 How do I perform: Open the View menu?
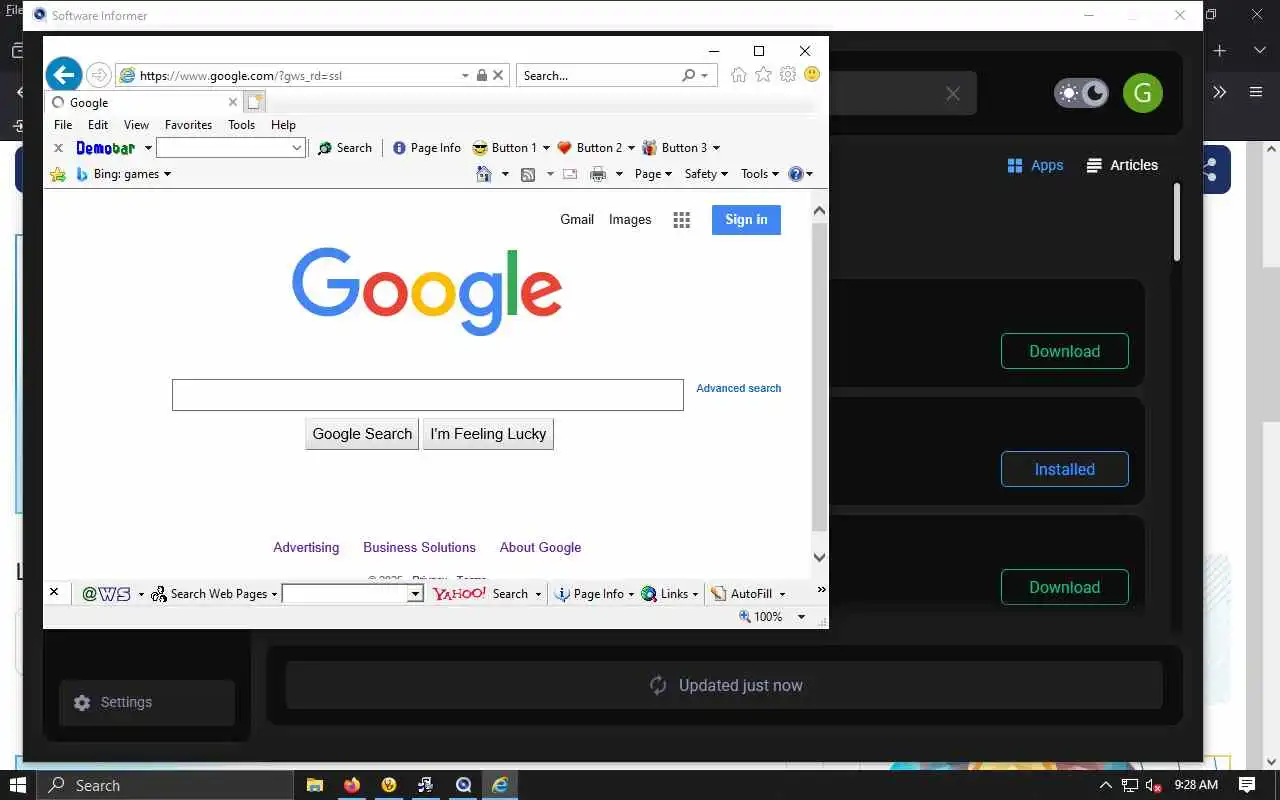[136, 125]
